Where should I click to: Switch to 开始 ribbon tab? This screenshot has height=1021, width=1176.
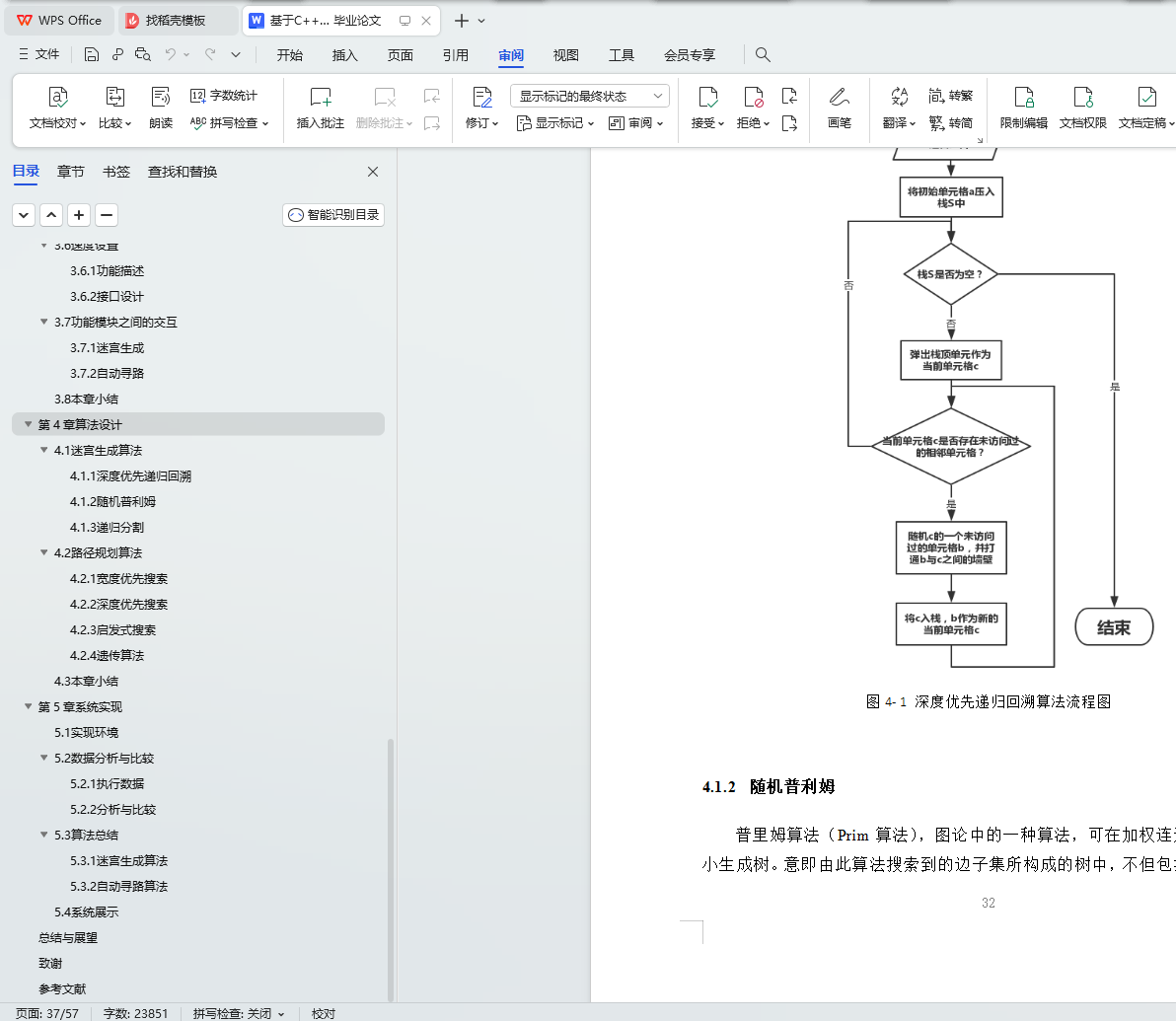(x=289, y=55)
